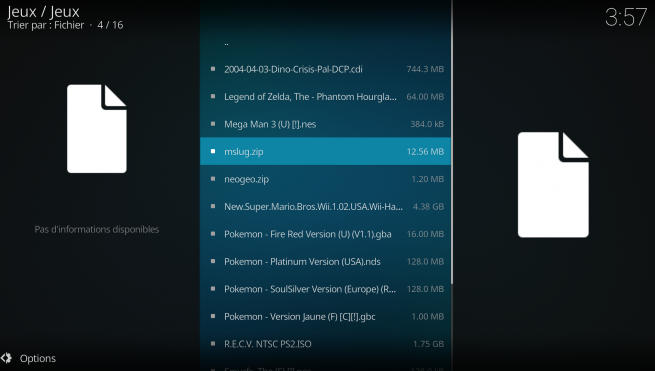This screenshot has height=371, width=655.
Task: Go up via the '..' parent entry
Action: (x=325, y=42)
